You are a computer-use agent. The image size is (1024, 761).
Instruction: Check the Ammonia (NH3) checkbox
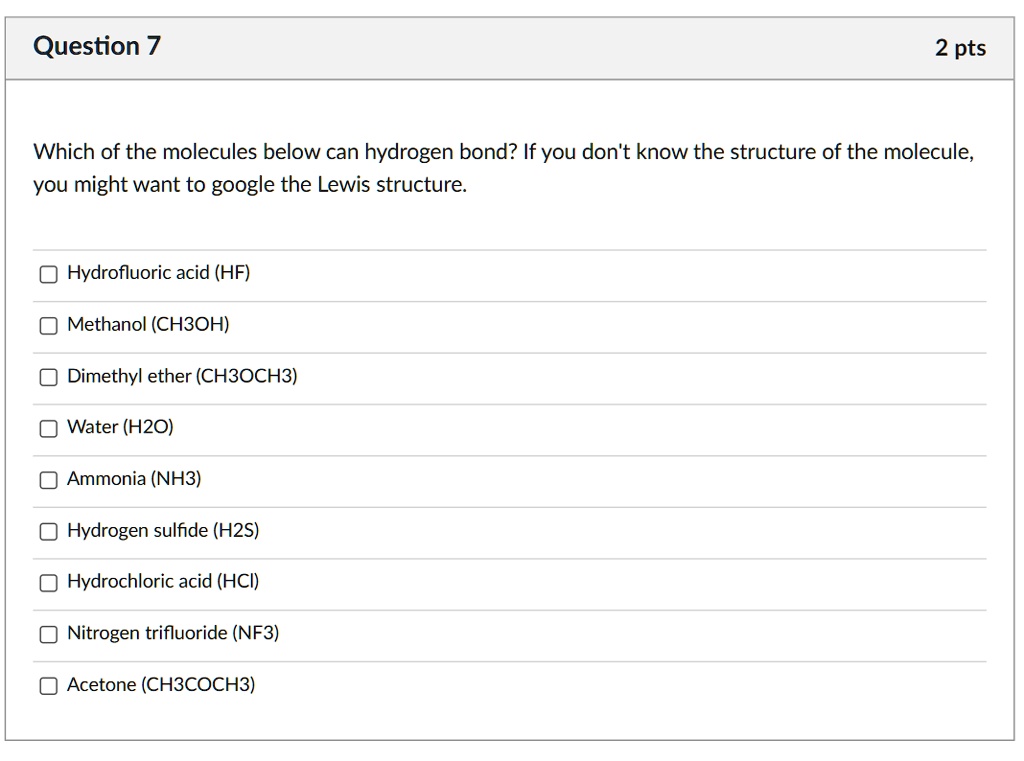(x=48, y=480)
